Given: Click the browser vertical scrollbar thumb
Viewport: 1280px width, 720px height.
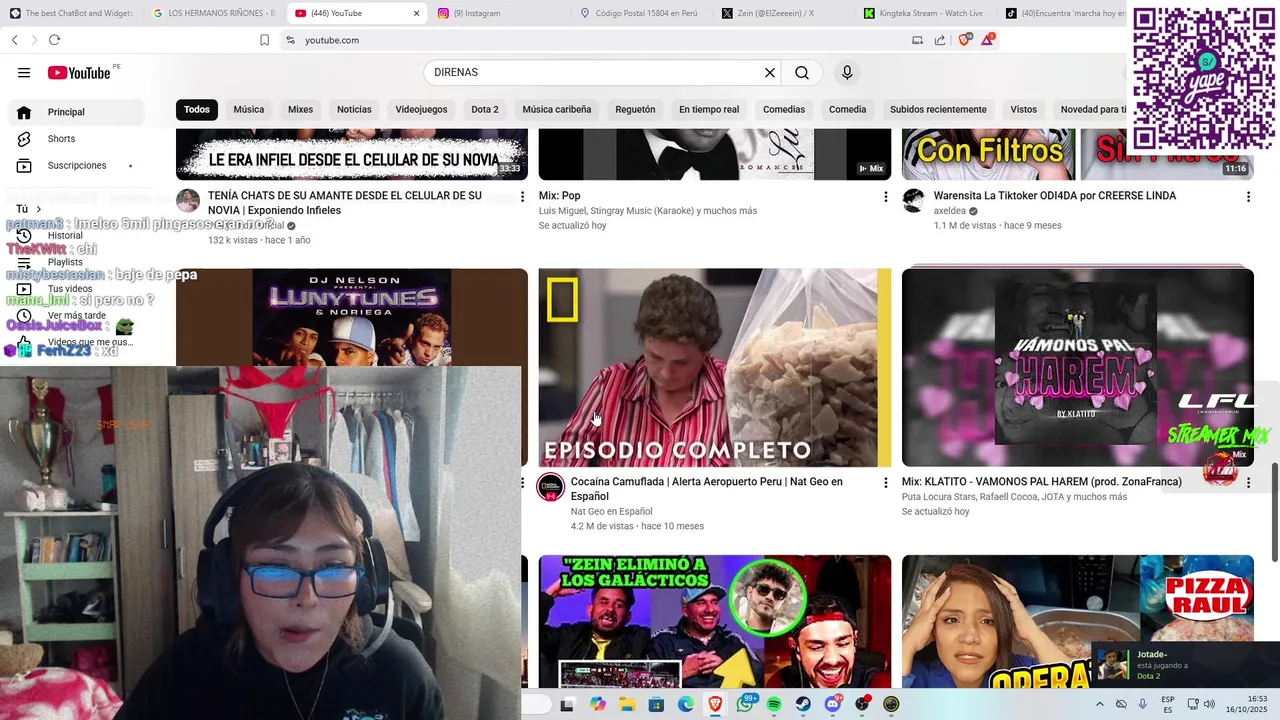Looking at the screenshot, I should pos(1274,512).
